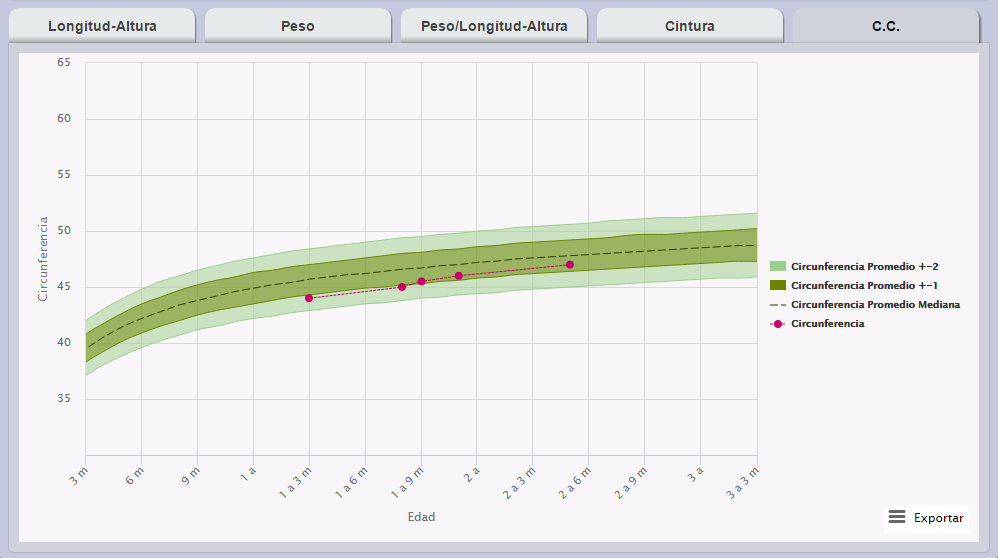Select the C.C. tab
Image resolution: width=998 pixels, height=558 pixels.
tap(886, 26)
